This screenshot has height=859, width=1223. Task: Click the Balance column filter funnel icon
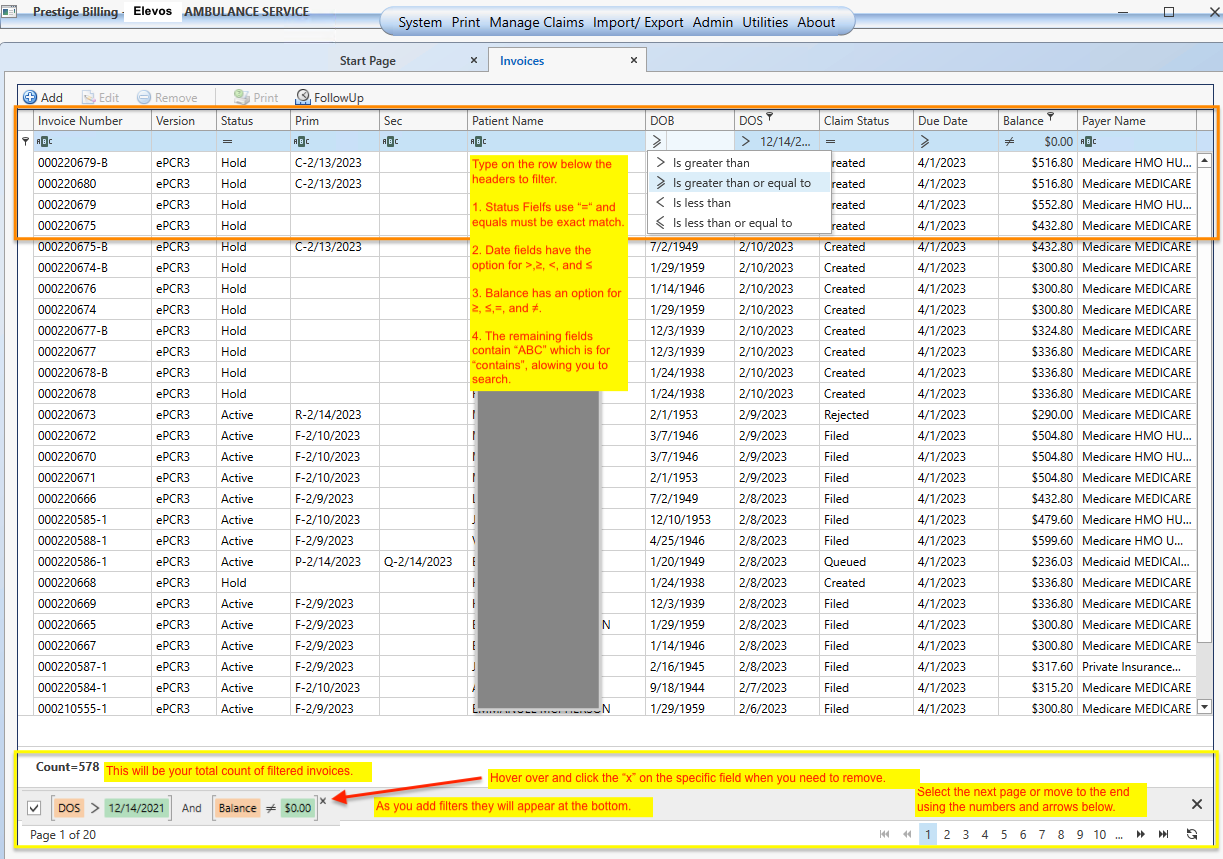[1050, 118]
